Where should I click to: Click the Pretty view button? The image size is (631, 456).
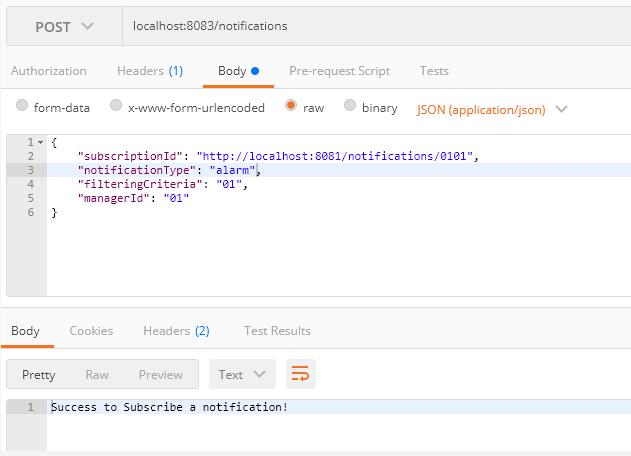coord(39,374)
